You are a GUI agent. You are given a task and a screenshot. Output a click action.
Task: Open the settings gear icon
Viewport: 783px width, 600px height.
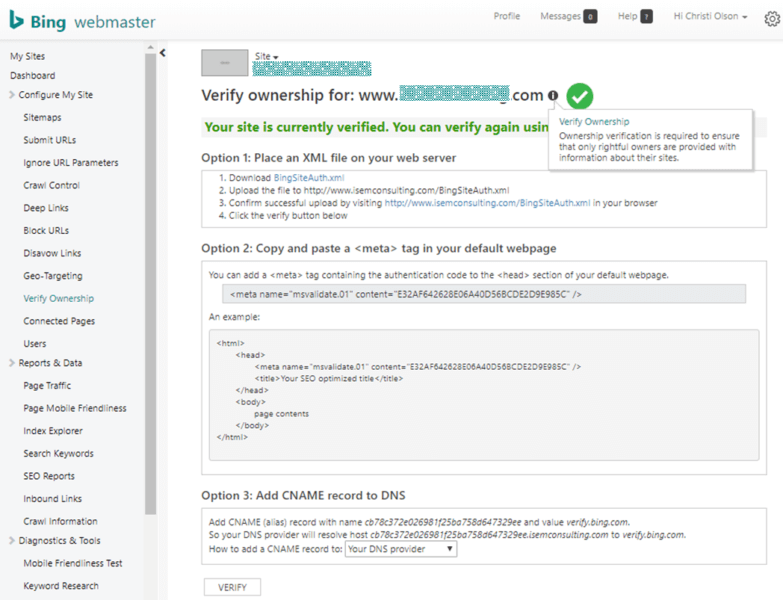point(772,19)
